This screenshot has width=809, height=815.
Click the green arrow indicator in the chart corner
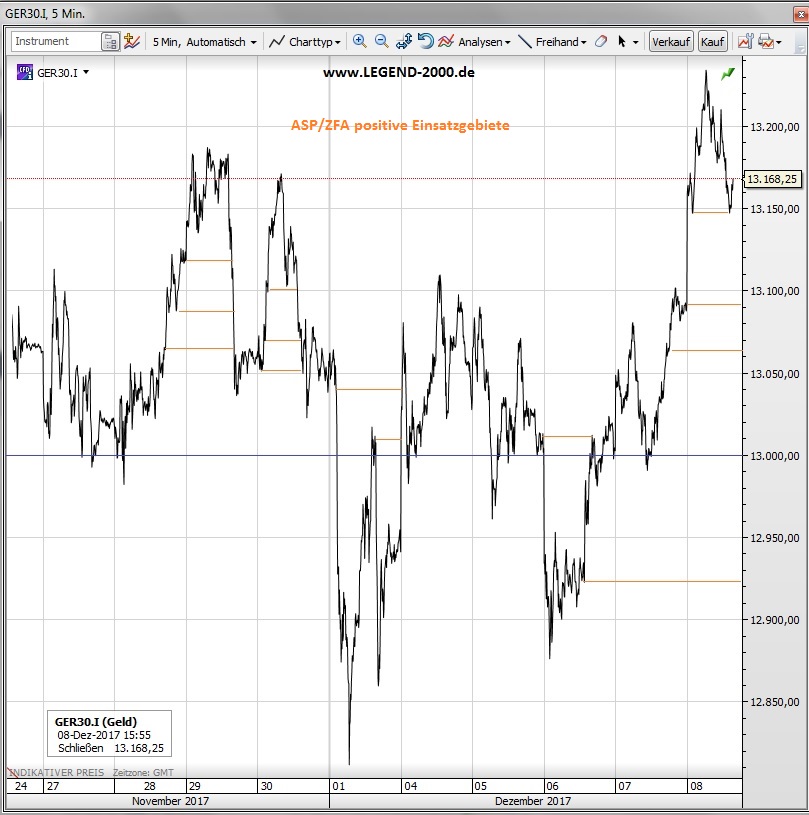point(727,74)
